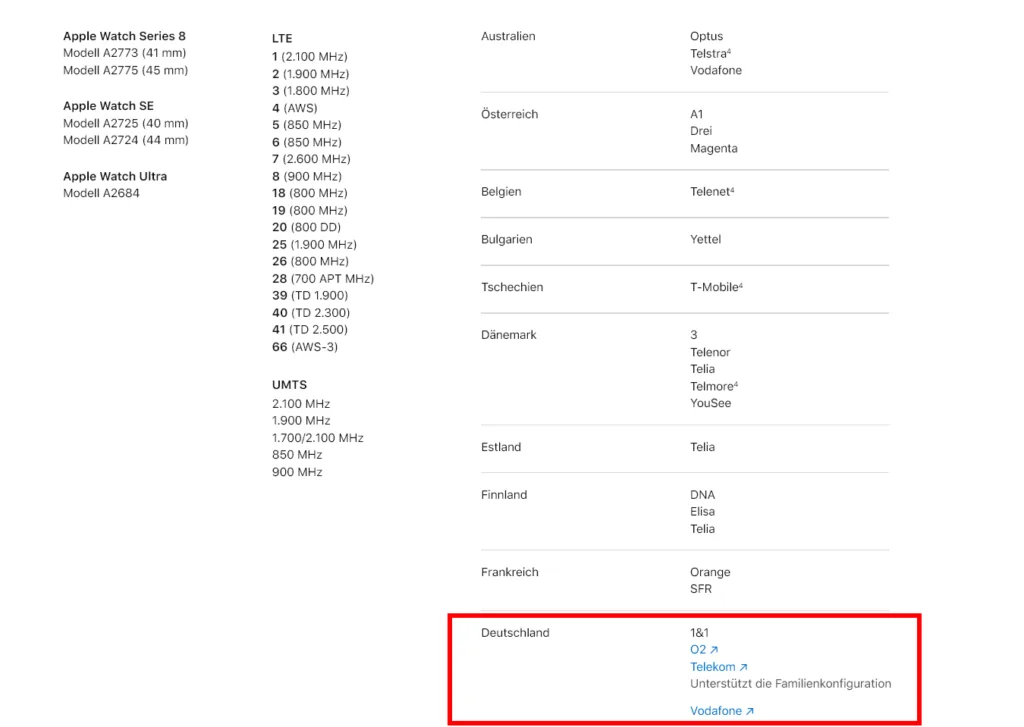
Task: Click the external arrow icon beside Telekom
Action: [744, 667]
